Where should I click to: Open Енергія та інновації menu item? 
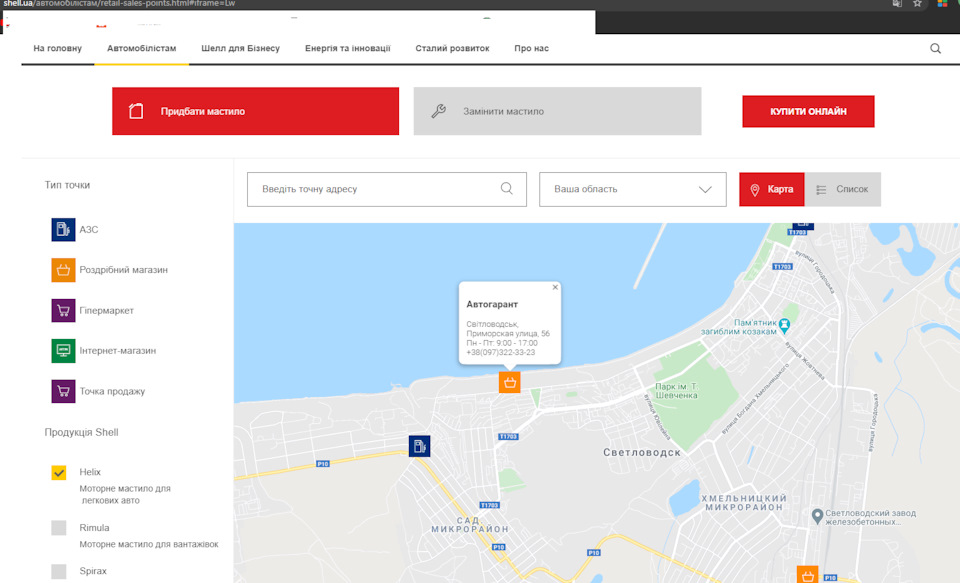click(x=348, y=48)
